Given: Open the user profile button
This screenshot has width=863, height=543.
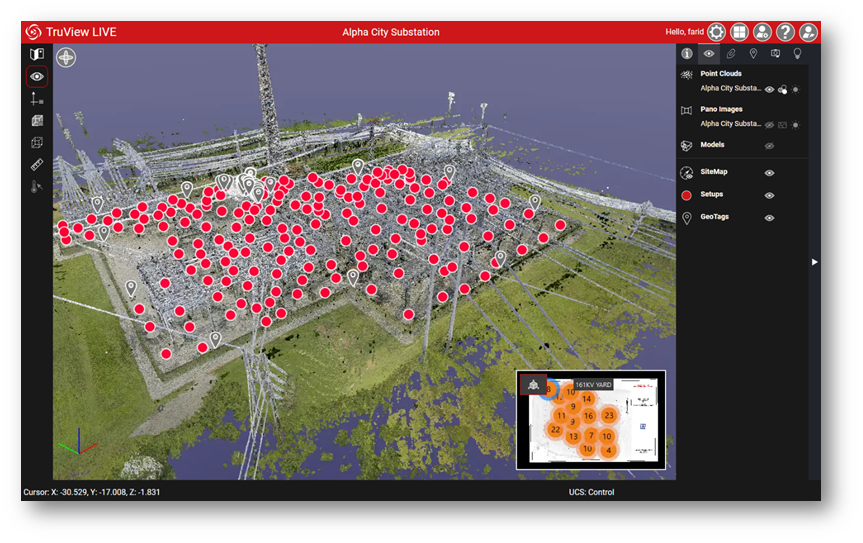Looking at the screenshot, I should tap(808, 32).
